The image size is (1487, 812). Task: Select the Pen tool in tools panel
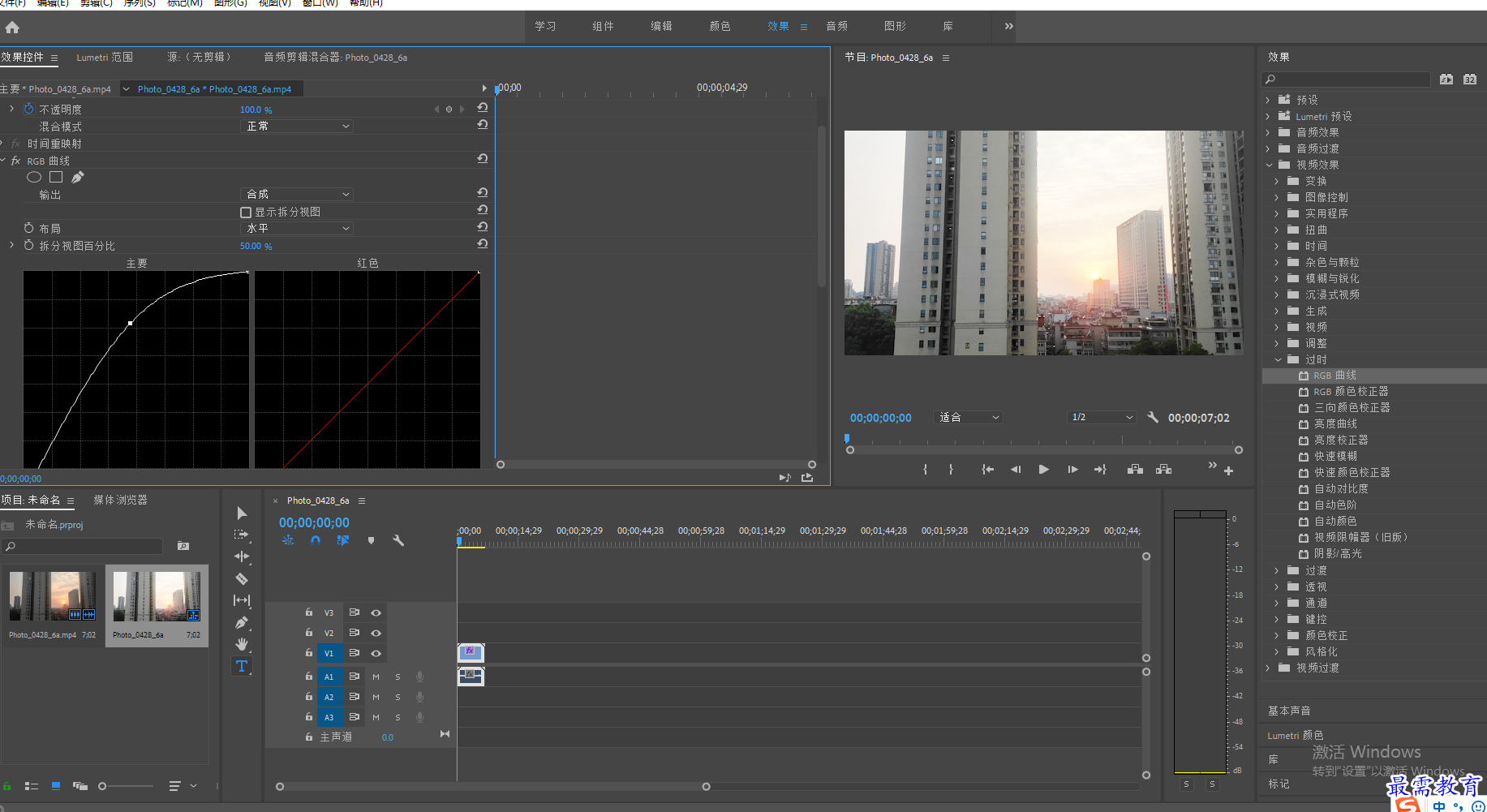(242, 622)
